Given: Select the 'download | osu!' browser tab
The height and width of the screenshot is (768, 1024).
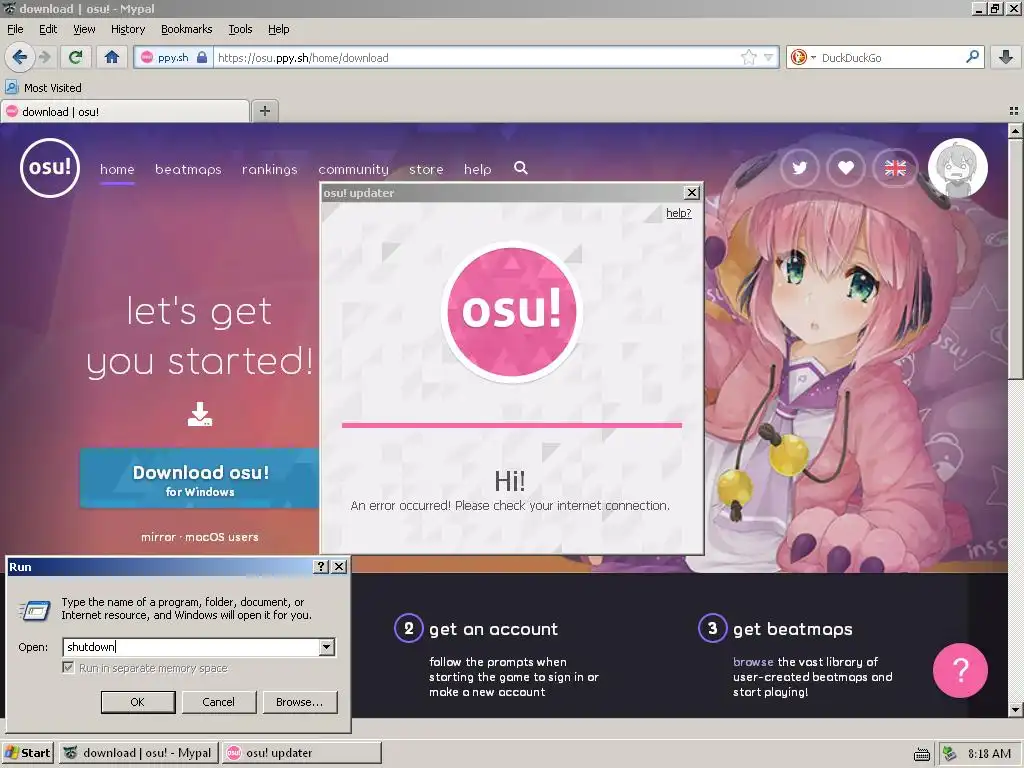Looking at the screenshot, I should [125, 112].
